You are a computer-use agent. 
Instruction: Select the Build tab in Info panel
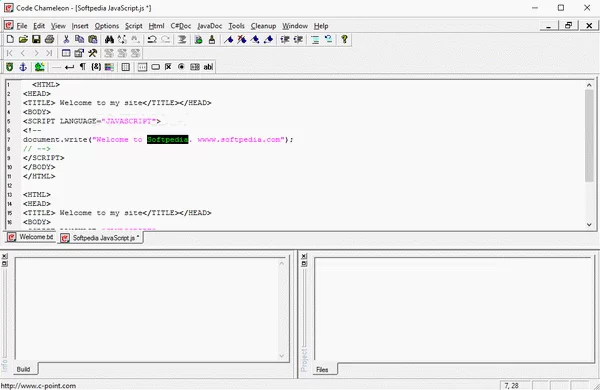(24, 369)
